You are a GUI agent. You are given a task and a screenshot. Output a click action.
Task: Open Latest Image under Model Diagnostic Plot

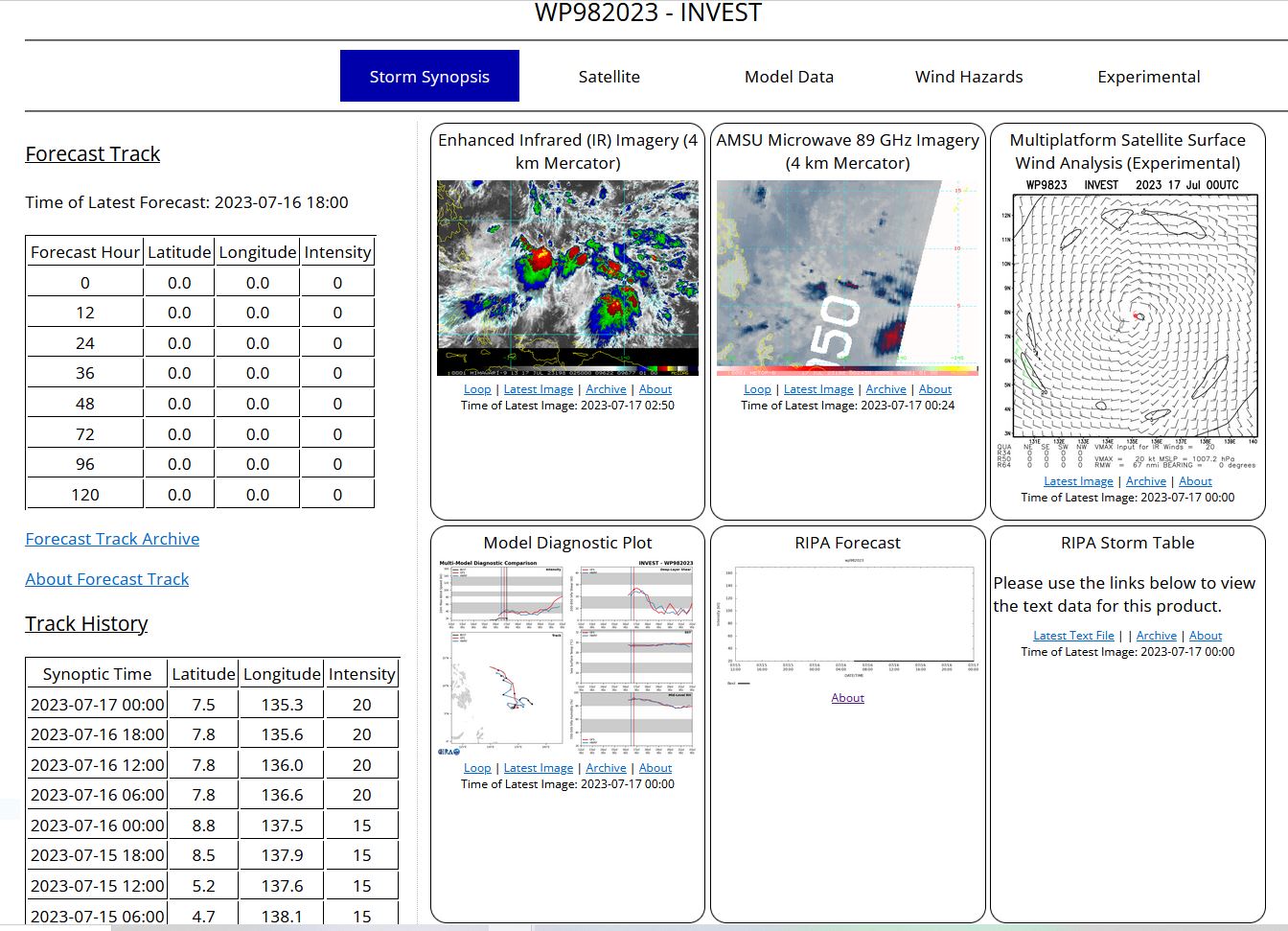539,768
